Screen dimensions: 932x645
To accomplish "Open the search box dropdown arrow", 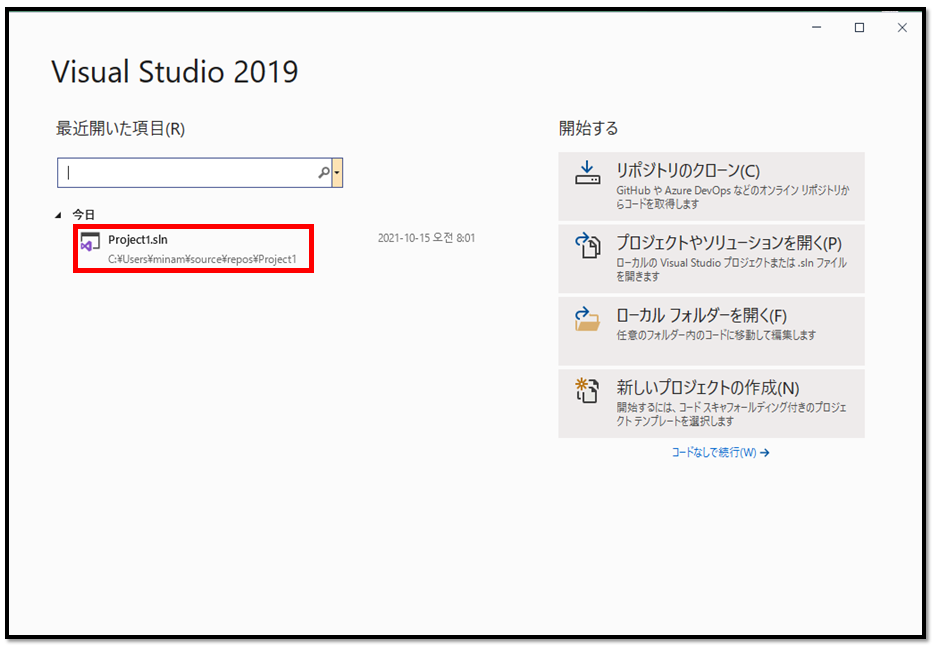I will point(337,172).
